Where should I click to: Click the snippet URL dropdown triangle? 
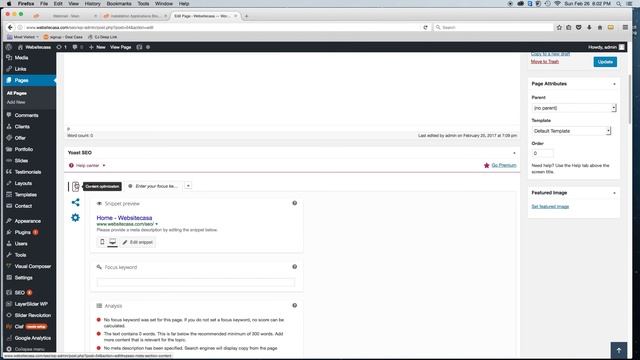point(156,224)
